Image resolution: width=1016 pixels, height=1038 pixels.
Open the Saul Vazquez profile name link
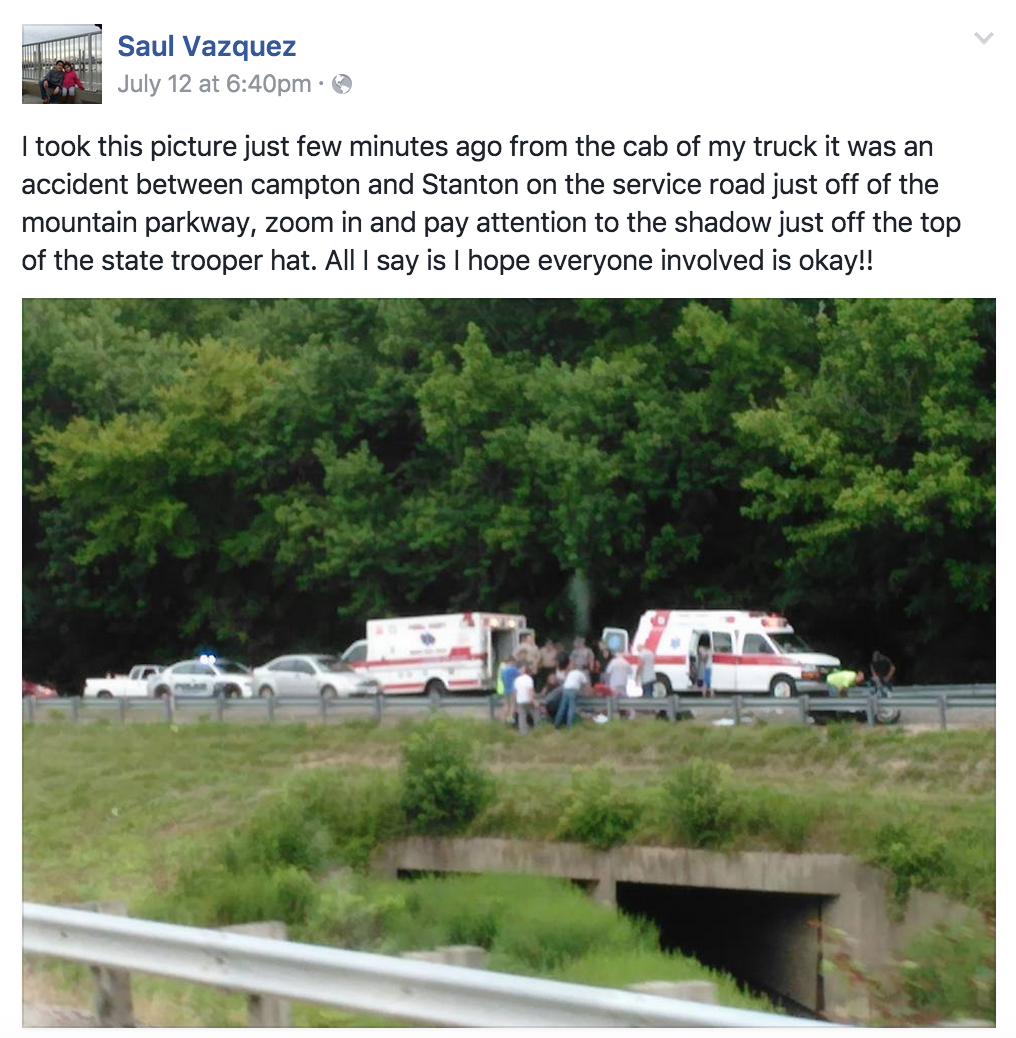point(207,46)
